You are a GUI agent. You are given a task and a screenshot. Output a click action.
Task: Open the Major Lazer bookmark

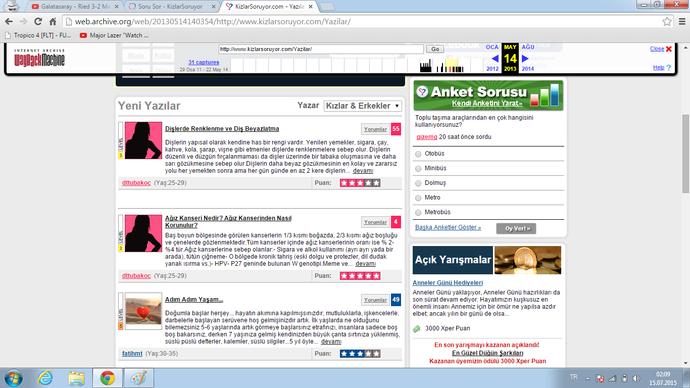(114, 35)
